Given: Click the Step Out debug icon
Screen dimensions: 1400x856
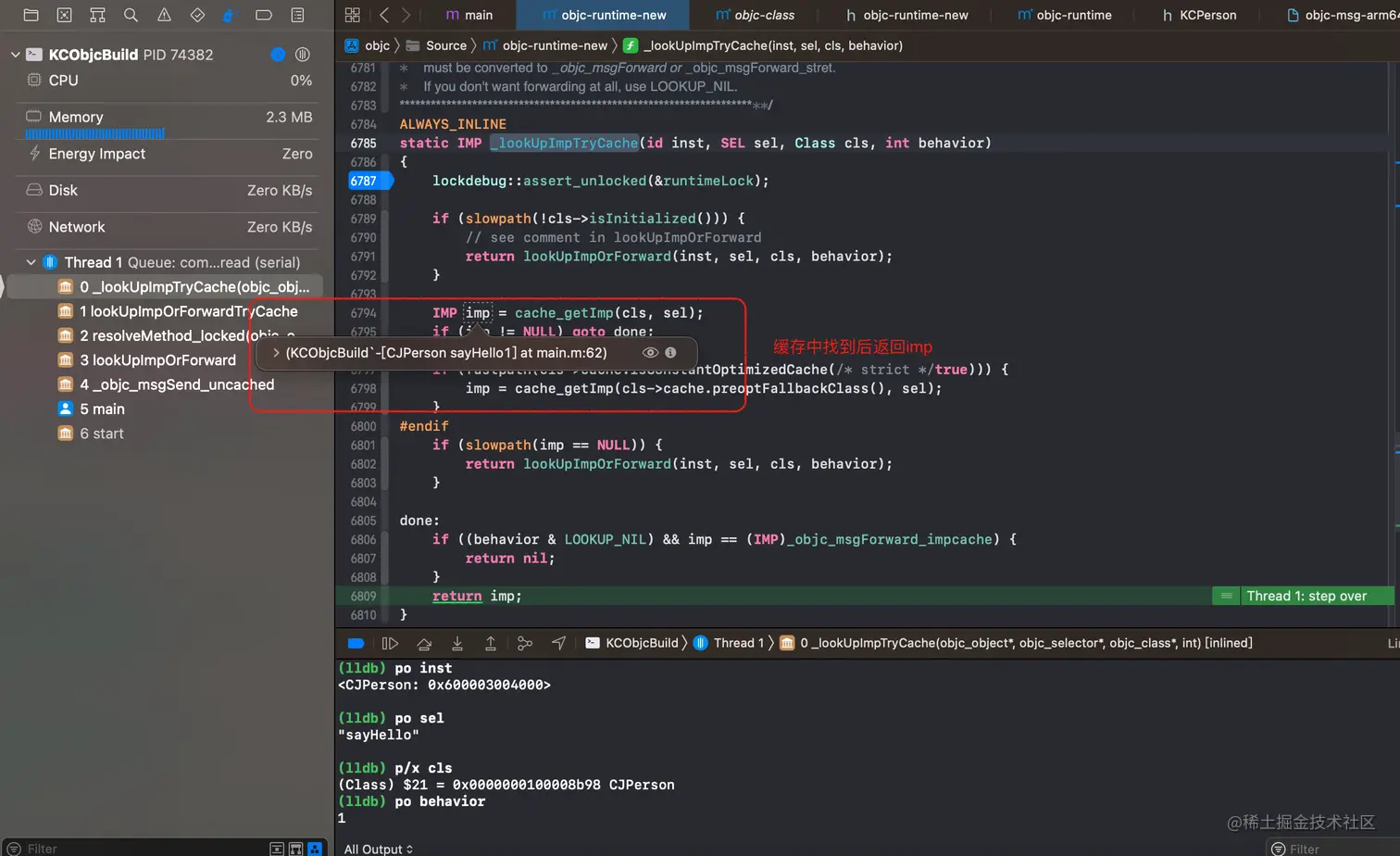Looking at the screenshot, I should coord(491,643).
